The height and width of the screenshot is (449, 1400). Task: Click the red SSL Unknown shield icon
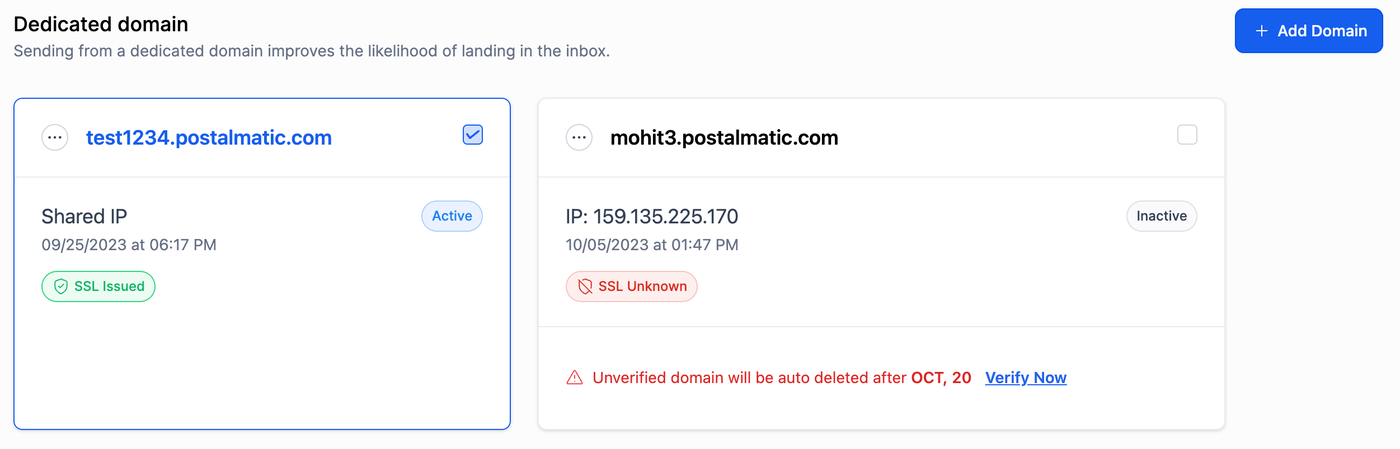click(585, 287)
